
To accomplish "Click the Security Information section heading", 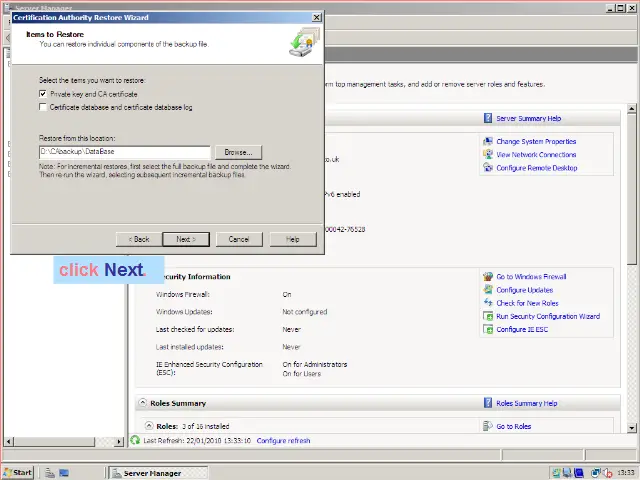I will point(197,277).
